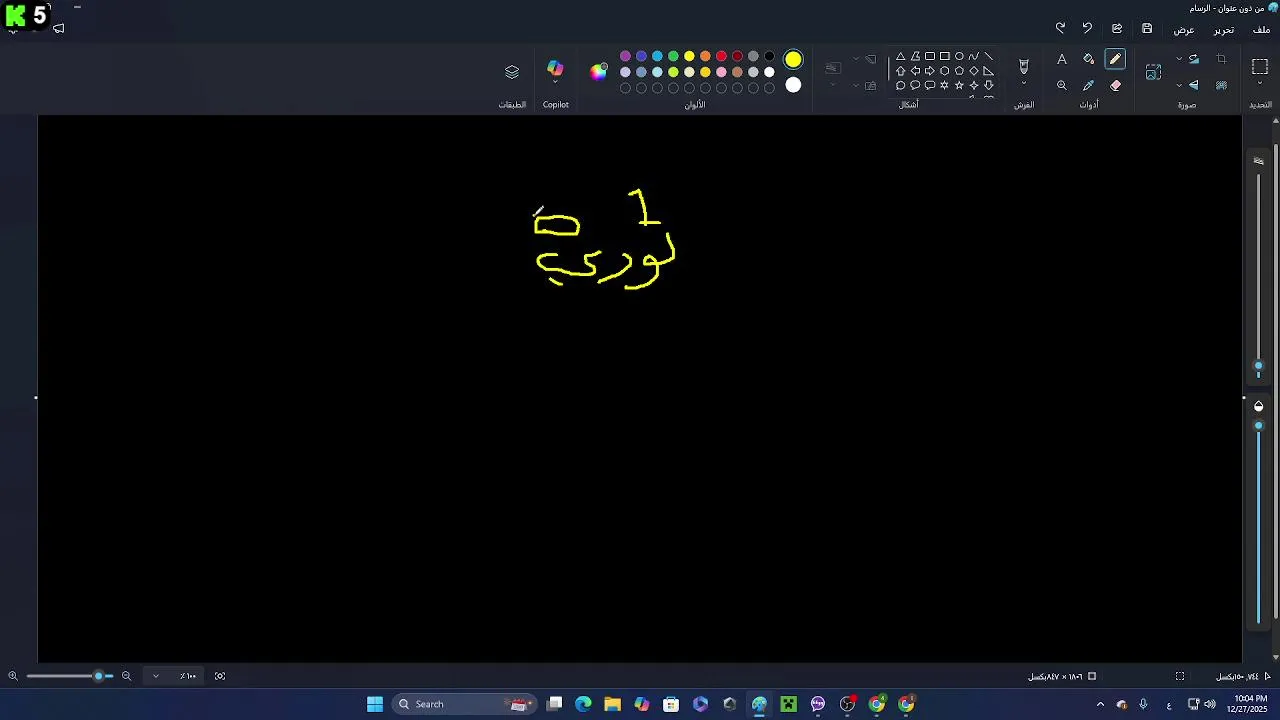Pick the orange color swatch
Viewport: 1280px width, 720px height.
coord(705,56)
